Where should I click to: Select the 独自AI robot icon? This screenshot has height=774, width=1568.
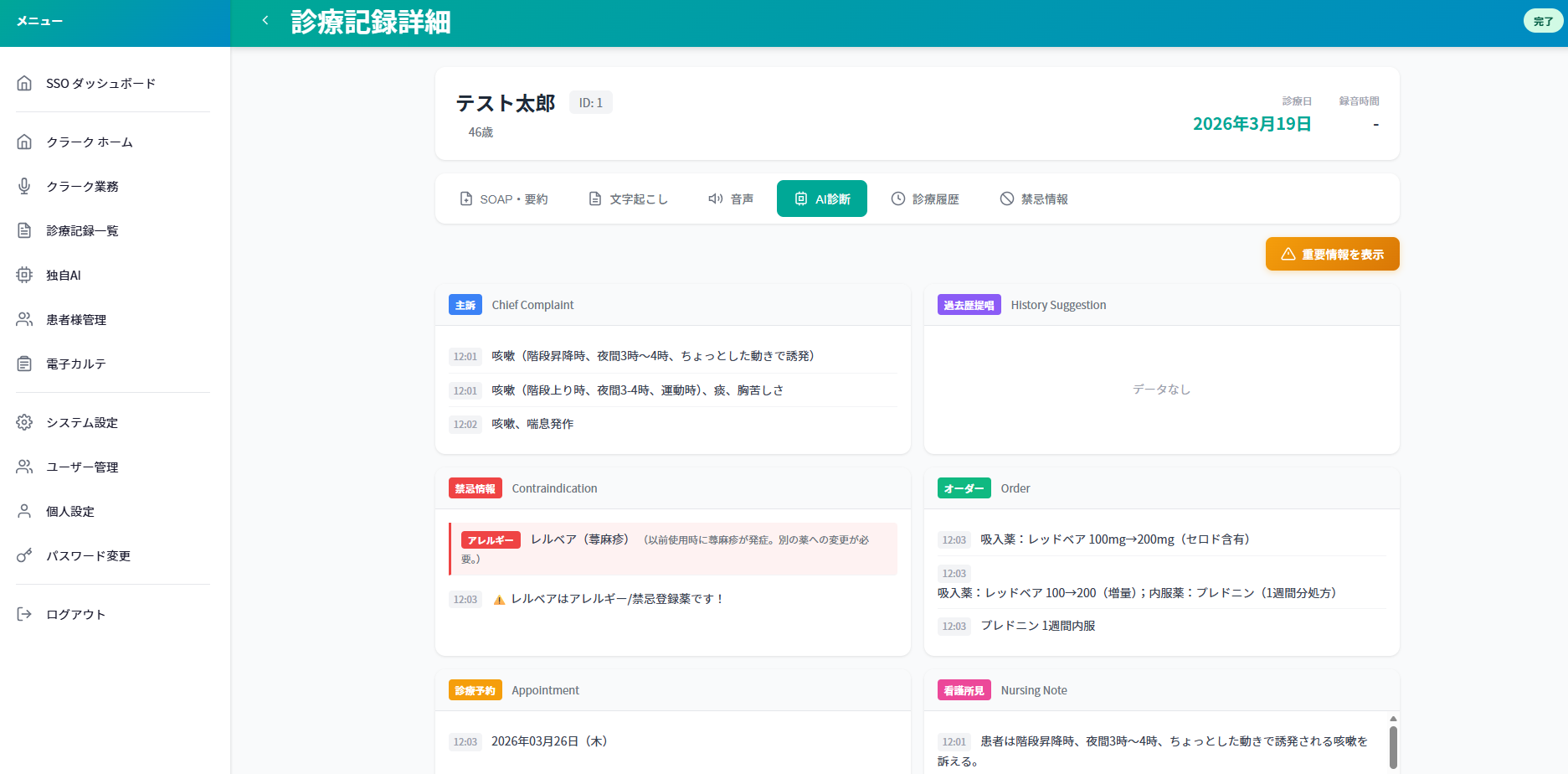24,275
